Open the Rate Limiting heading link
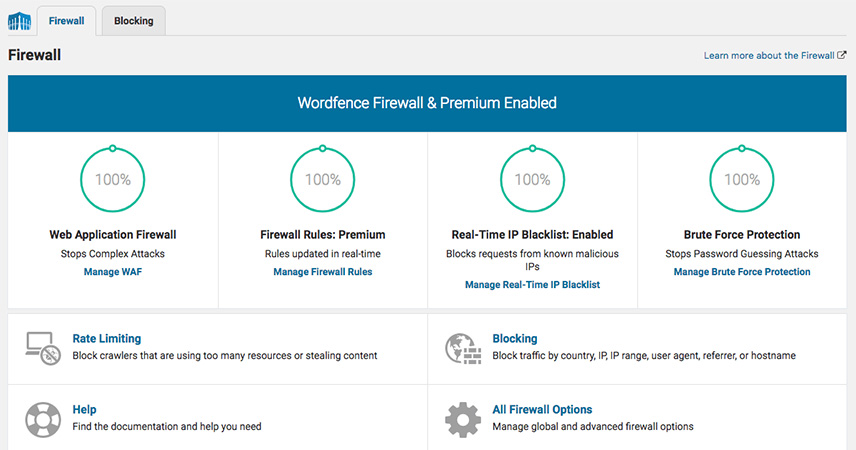The image size is (856, 450). (106, 339)
